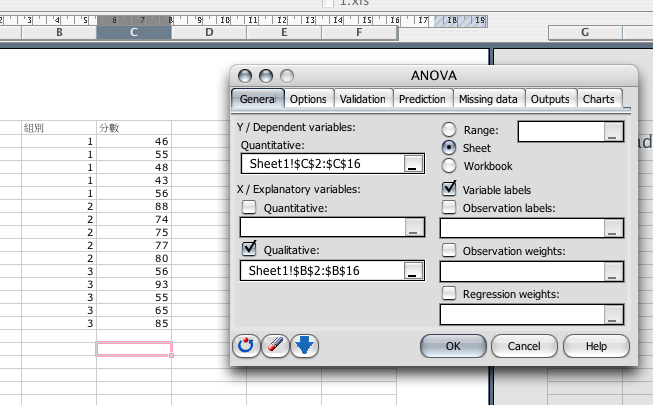Select column B header in spreadsheet
653x405 pixels.
[x=59, y=32]
